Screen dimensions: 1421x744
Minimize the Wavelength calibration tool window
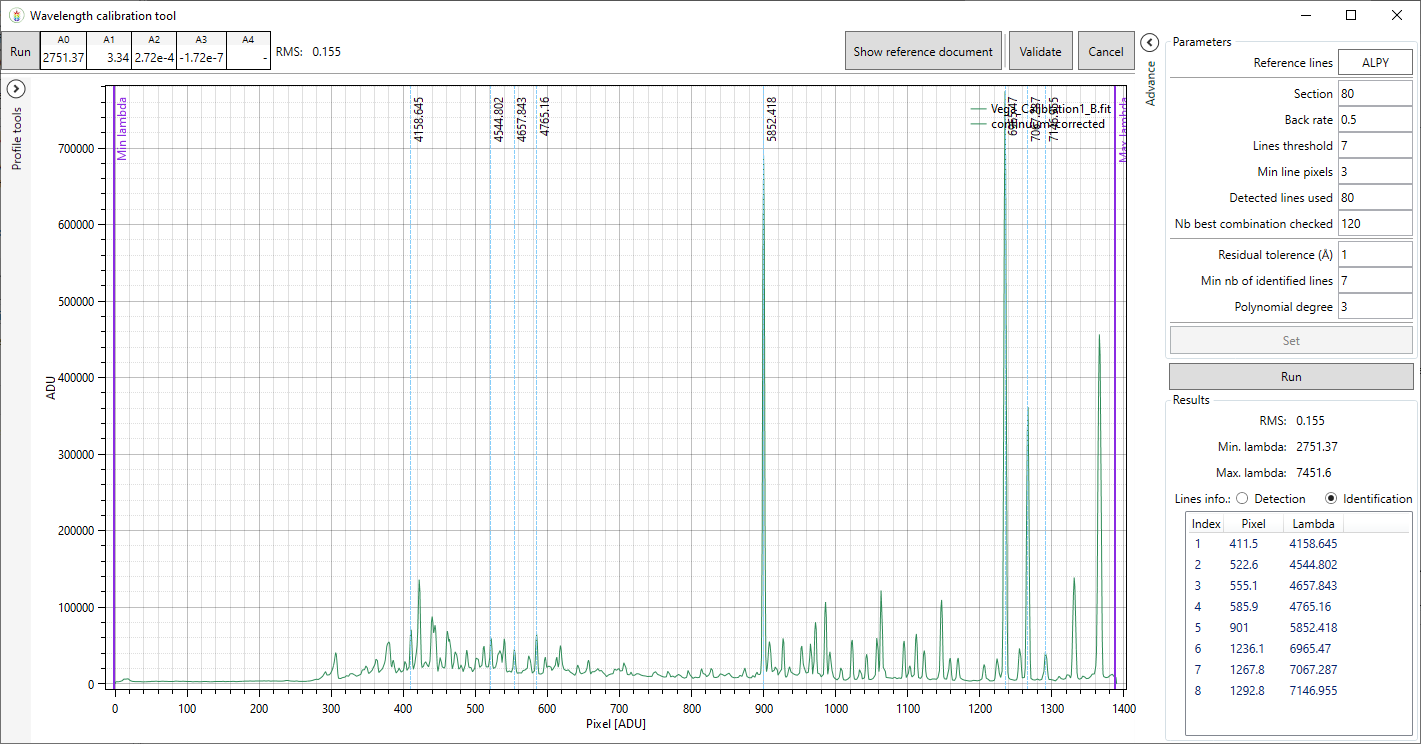pos(1305,15)
